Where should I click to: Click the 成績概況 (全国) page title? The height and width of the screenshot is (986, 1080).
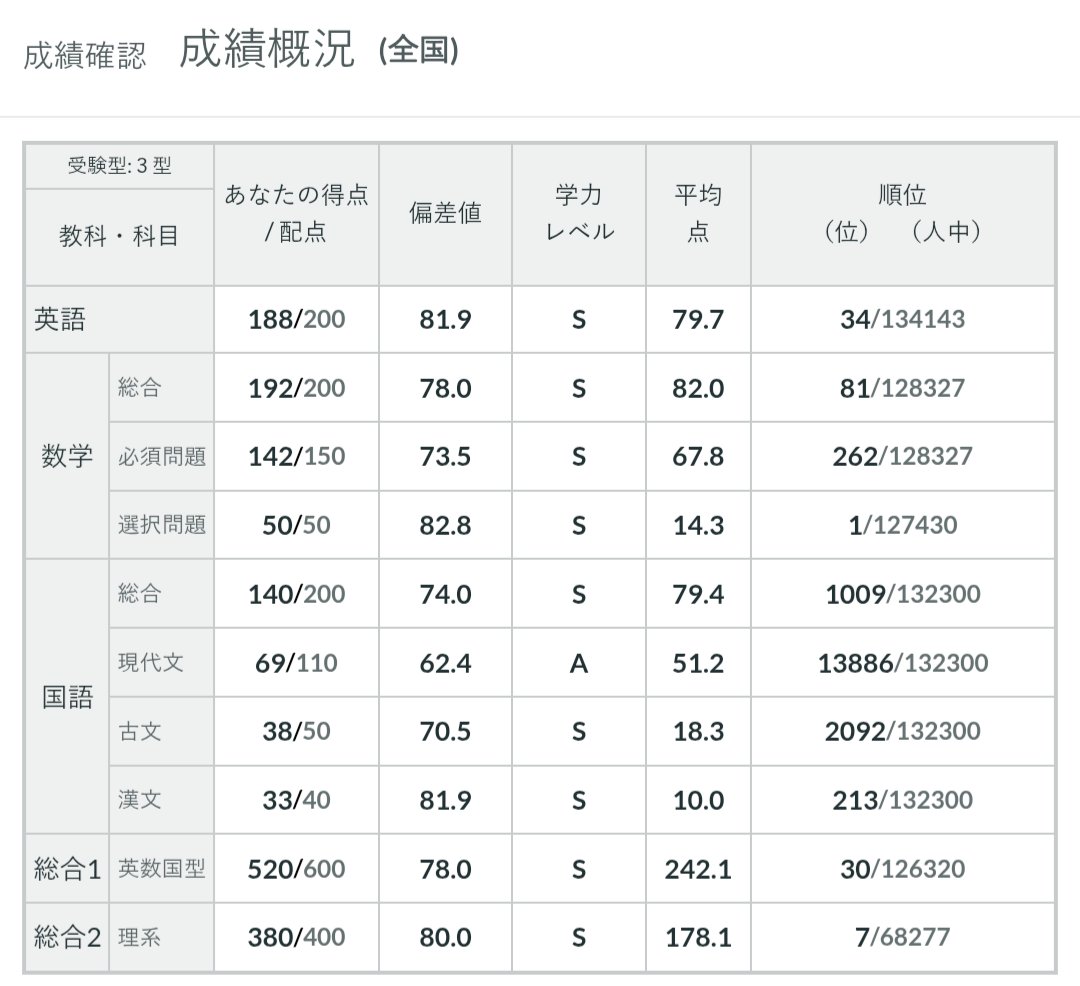pyautogui.click(x=319, y=50)
